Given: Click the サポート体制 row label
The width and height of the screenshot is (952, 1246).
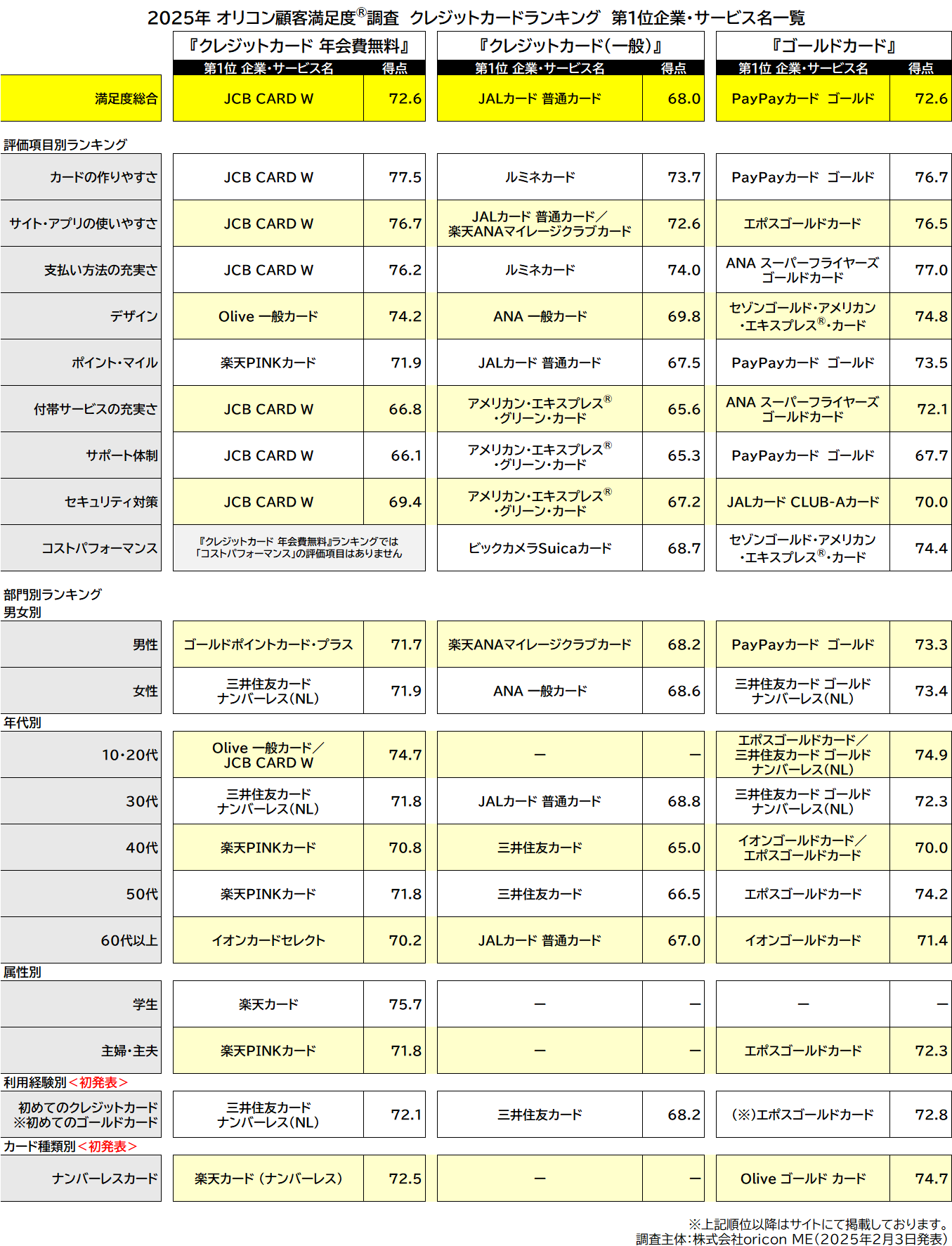Looking at the screenshot, I should (81, 455).
